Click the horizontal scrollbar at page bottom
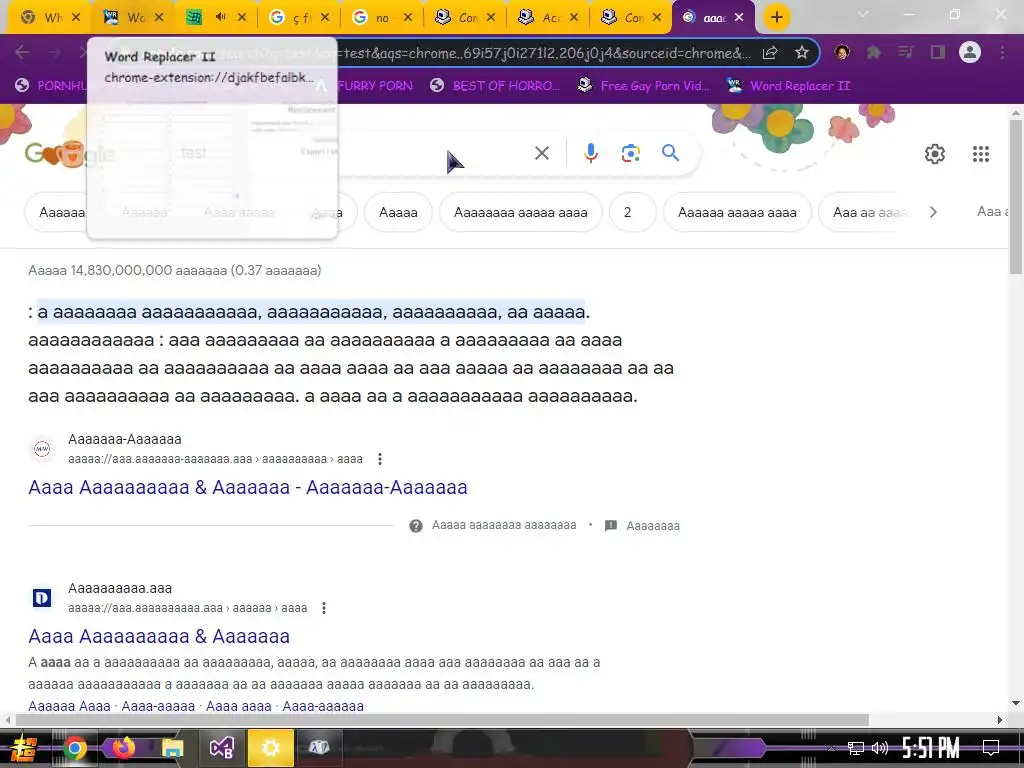 coord(443,720)
